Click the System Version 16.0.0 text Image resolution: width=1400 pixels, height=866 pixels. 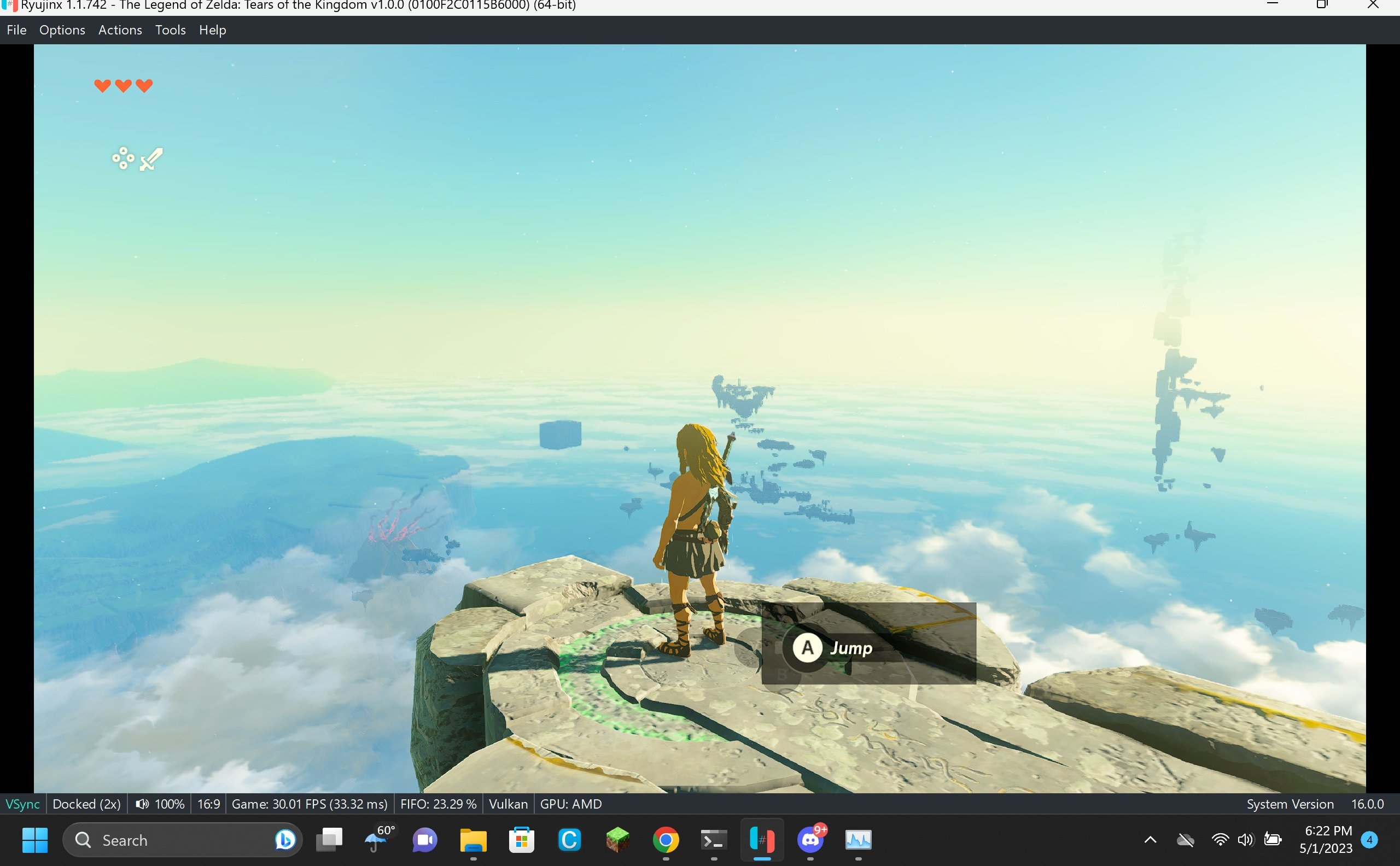pos(1315,804)
